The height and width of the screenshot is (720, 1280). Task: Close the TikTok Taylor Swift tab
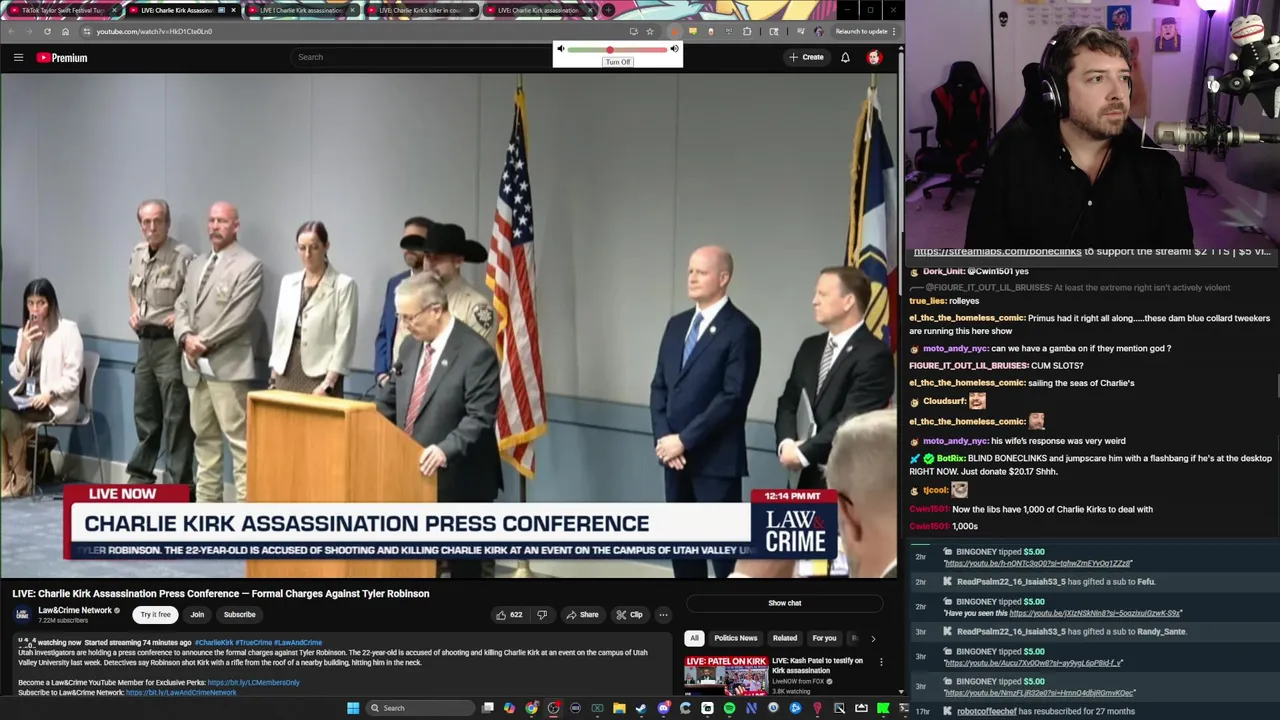113,10
